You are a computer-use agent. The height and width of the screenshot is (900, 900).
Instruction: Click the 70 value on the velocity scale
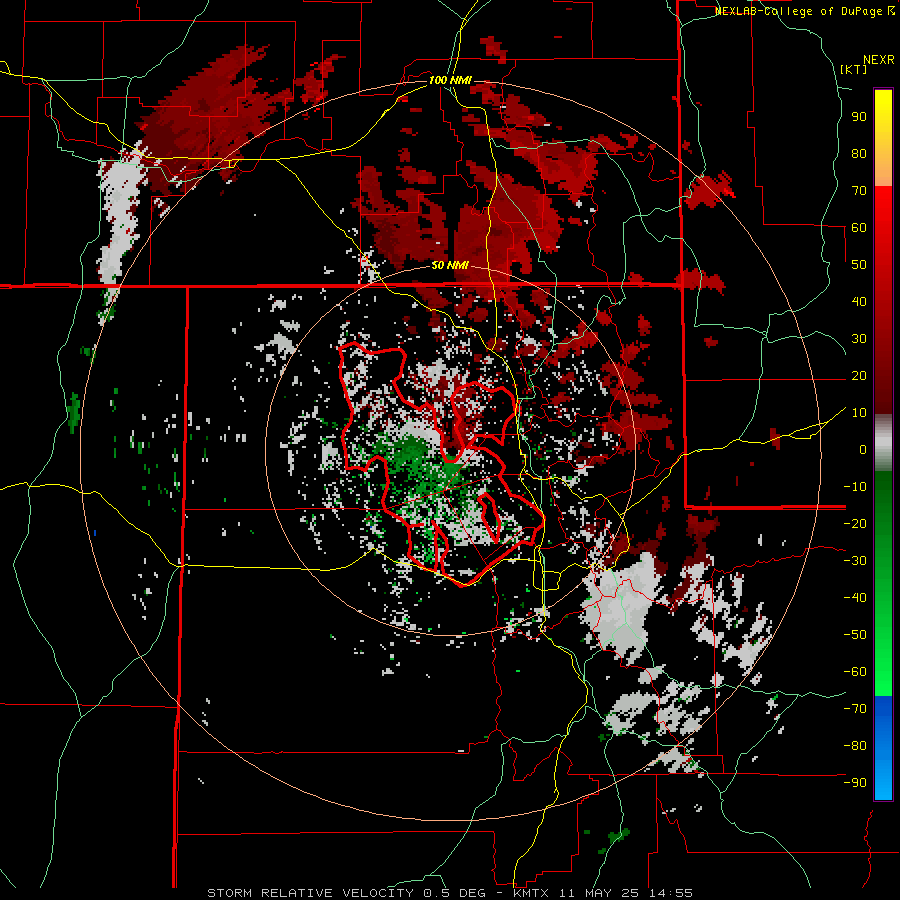tap(859, 191)
